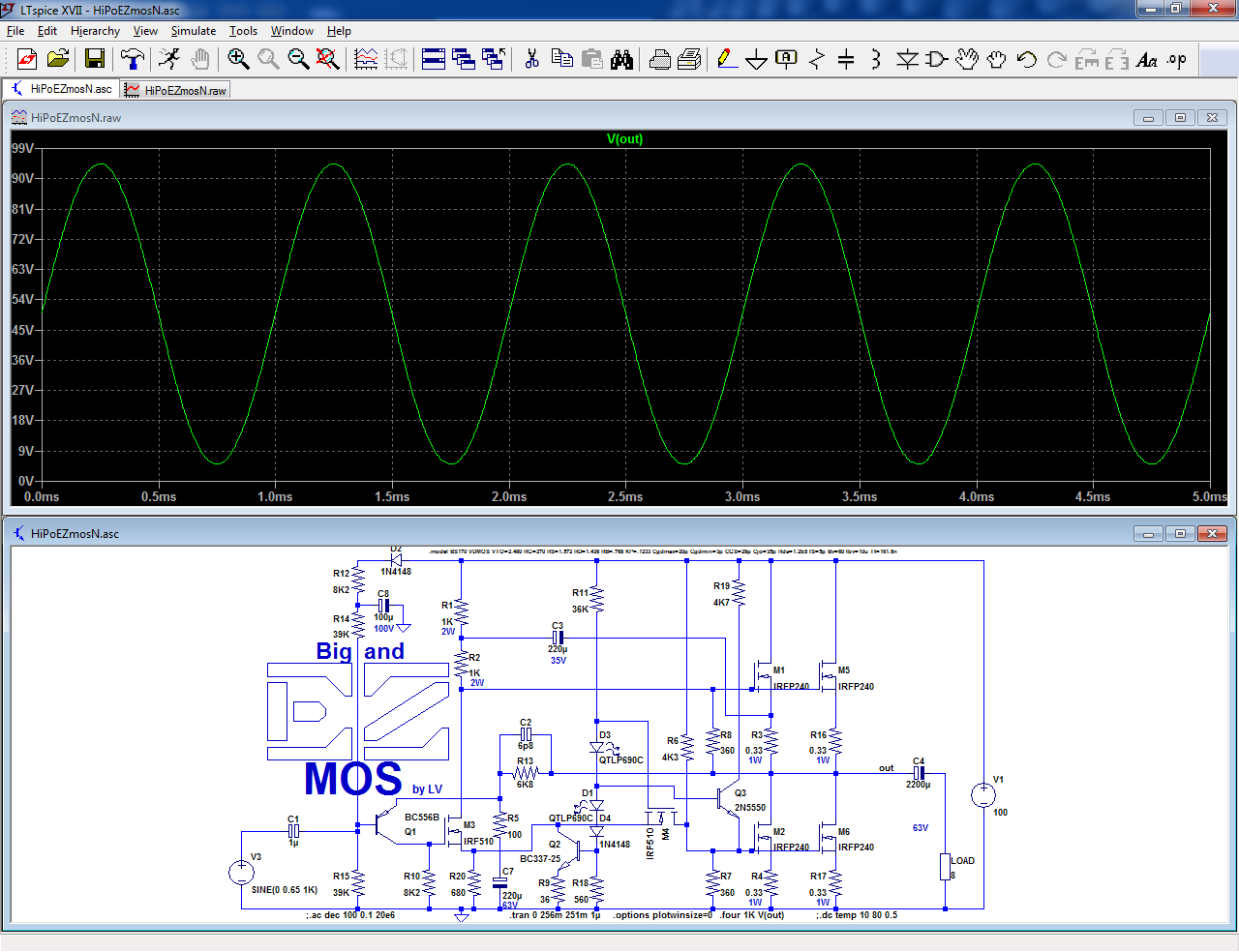This screenshot has height=952, width=1239.
Task: Click the Print icon
Action: point(660,60)
